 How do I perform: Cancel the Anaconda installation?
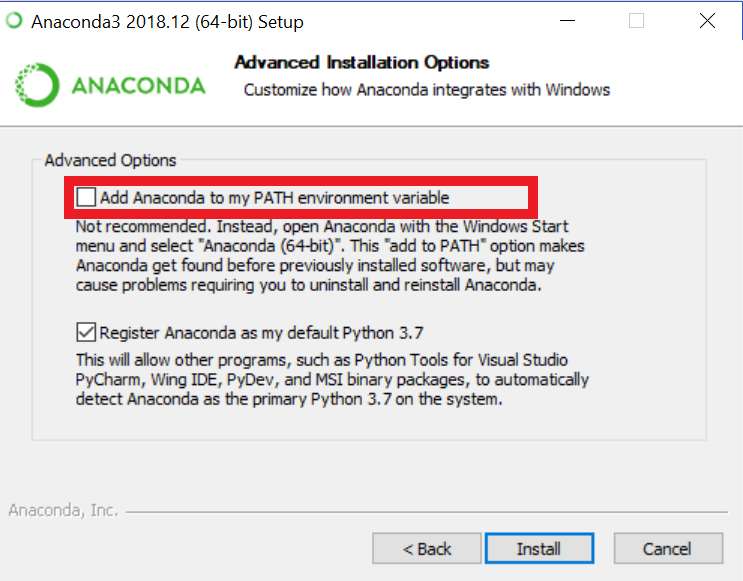[x=667, y=548]
